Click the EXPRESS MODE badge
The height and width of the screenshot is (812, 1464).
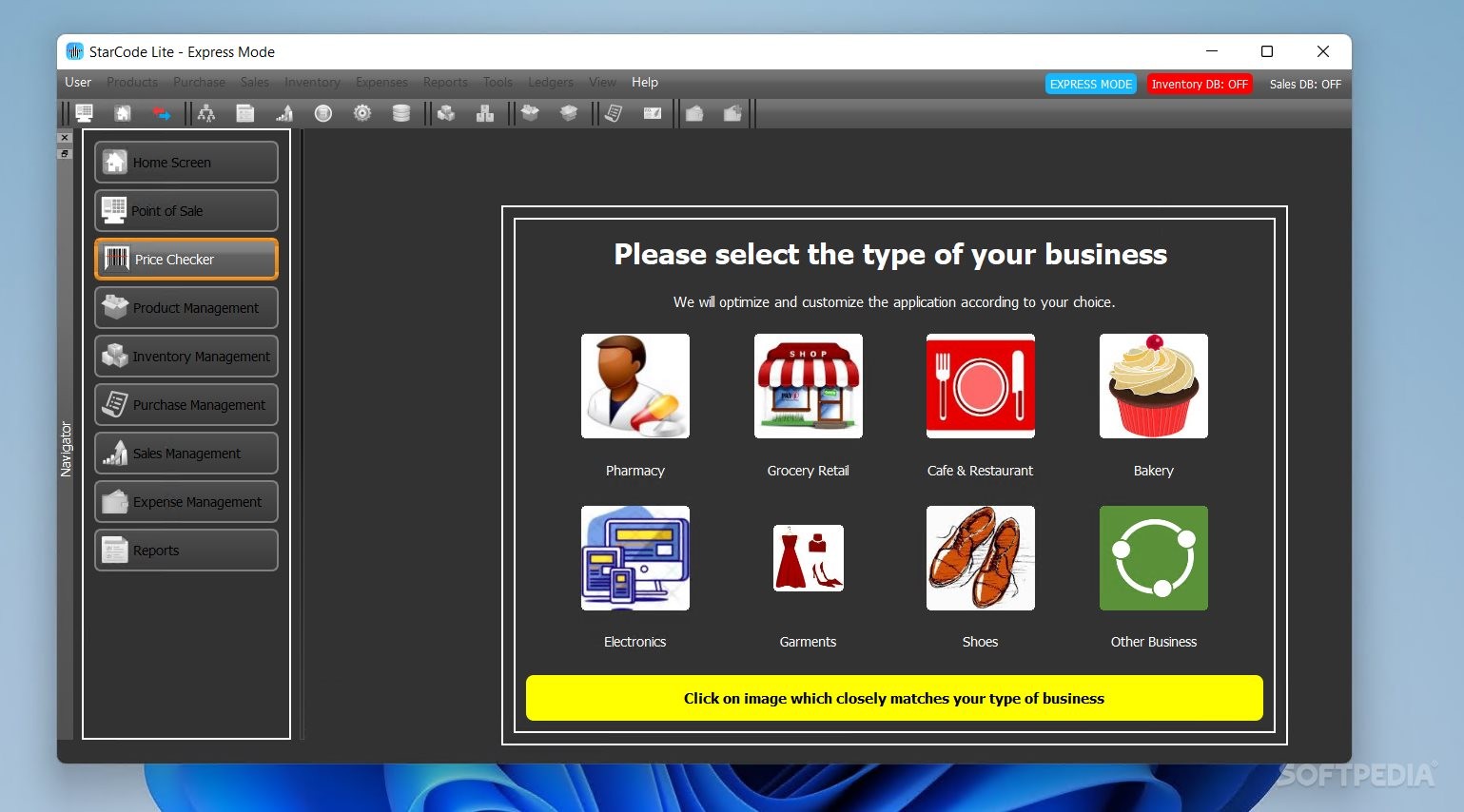pyautogui.click(x=1091, y=84)
